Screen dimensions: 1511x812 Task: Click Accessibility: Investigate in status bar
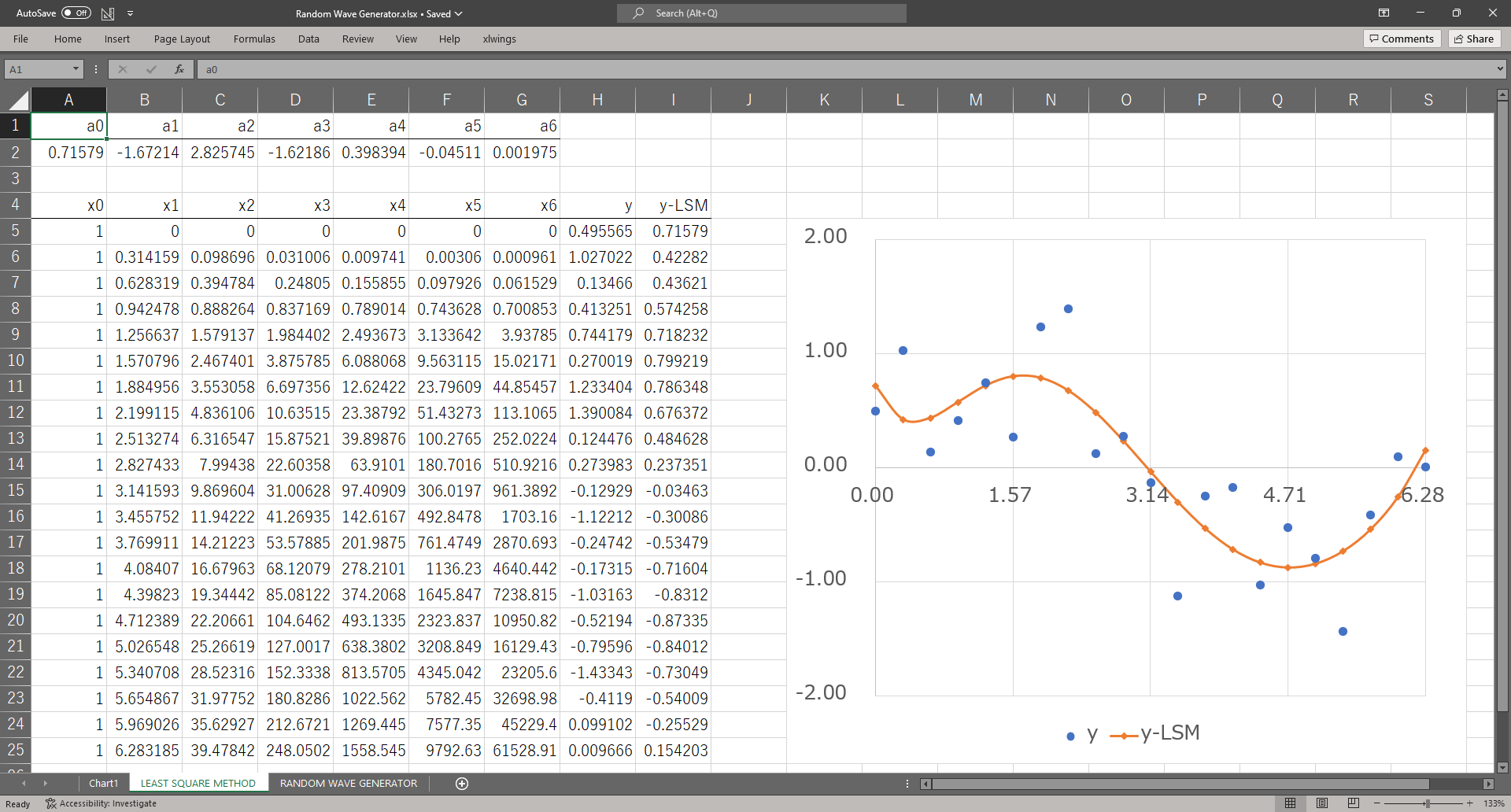[x=101, y=803]
